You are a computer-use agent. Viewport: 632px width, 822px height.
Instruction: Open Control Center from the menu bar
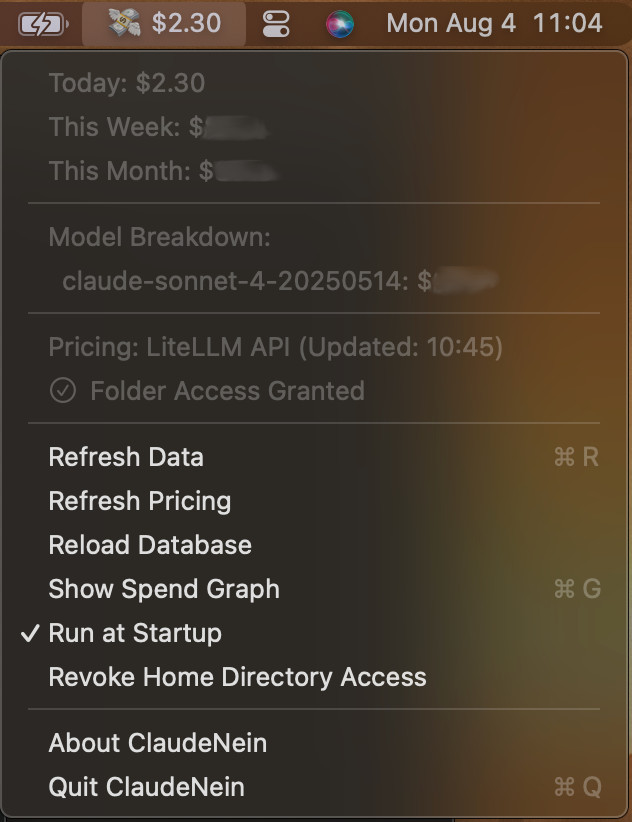[275, 23]
